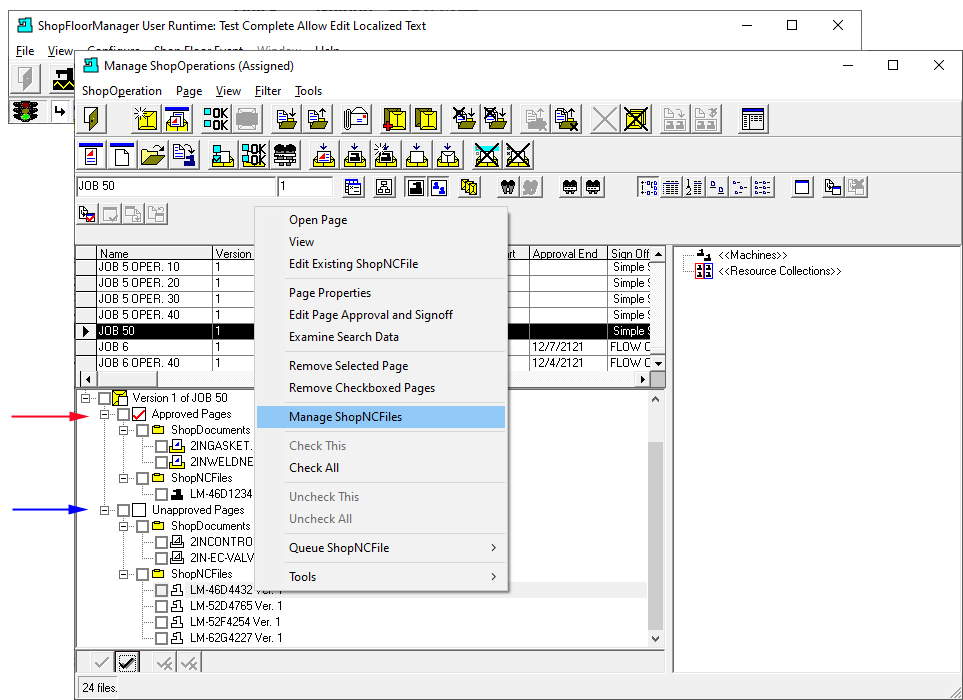This screenshot has width=963, height=700.
Task: Select Open Page in context menu
Action: click(x=381, y=220)
